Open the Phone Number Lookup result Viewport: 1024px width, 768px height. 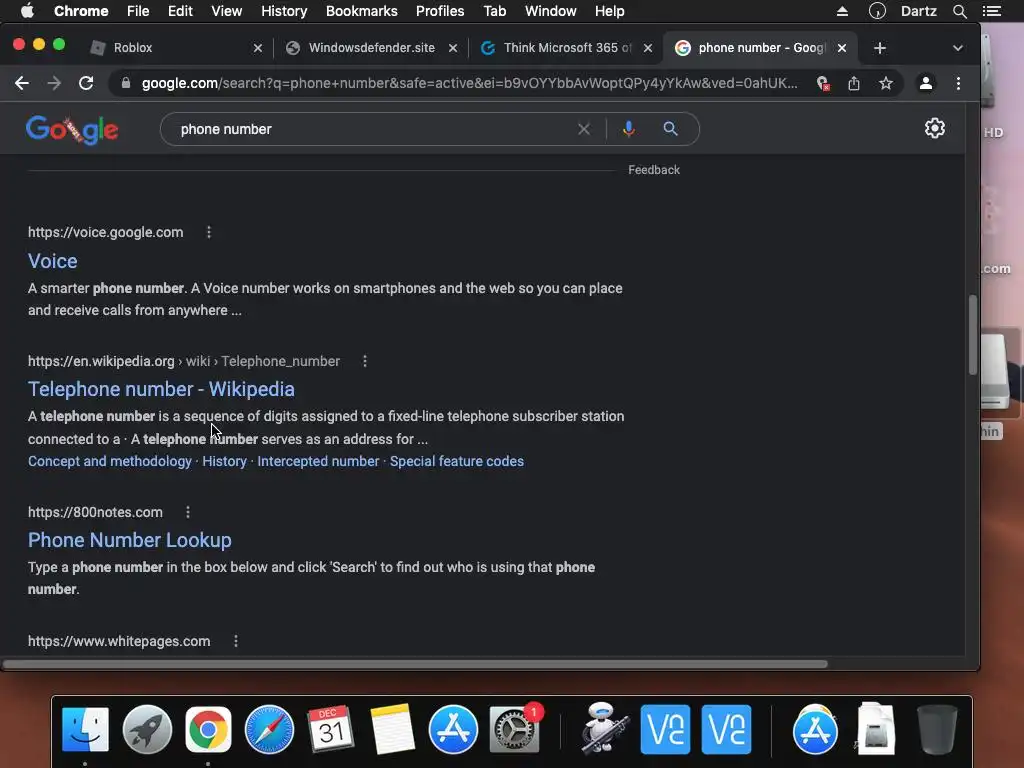click(x=129, y=540)
